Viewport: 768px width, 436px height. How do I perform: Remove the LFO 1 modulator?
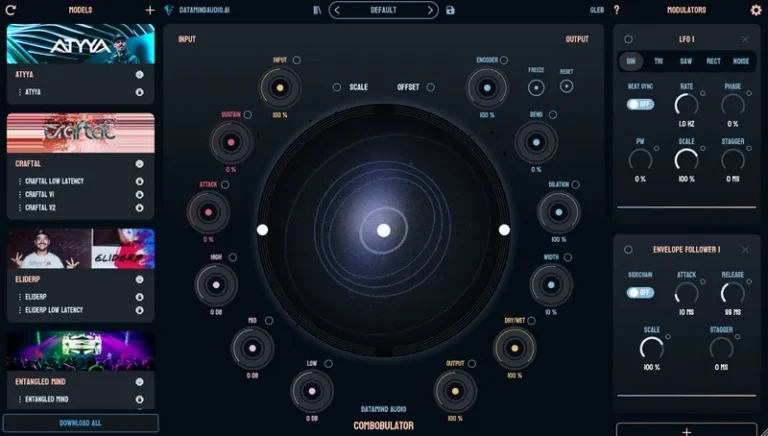[745, 39]
